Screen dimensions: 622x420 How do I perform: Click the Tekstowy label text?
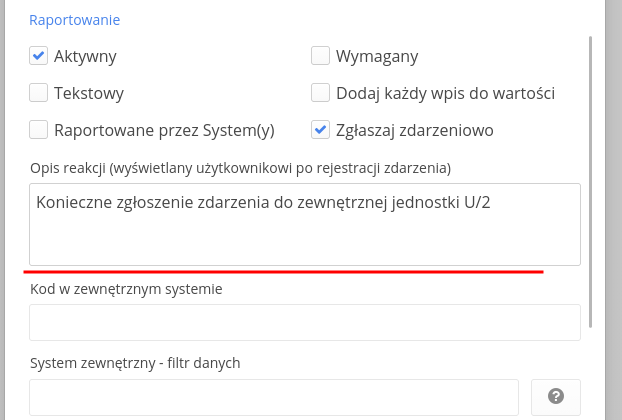(x=89, y=93)
